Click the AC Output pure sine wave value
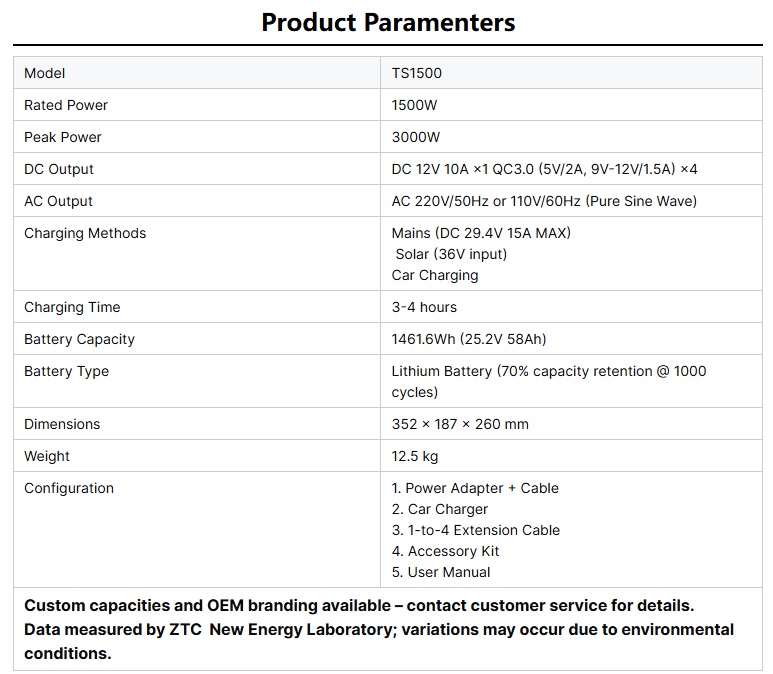This screenshot has width=773, height=674. click(544, 201)
